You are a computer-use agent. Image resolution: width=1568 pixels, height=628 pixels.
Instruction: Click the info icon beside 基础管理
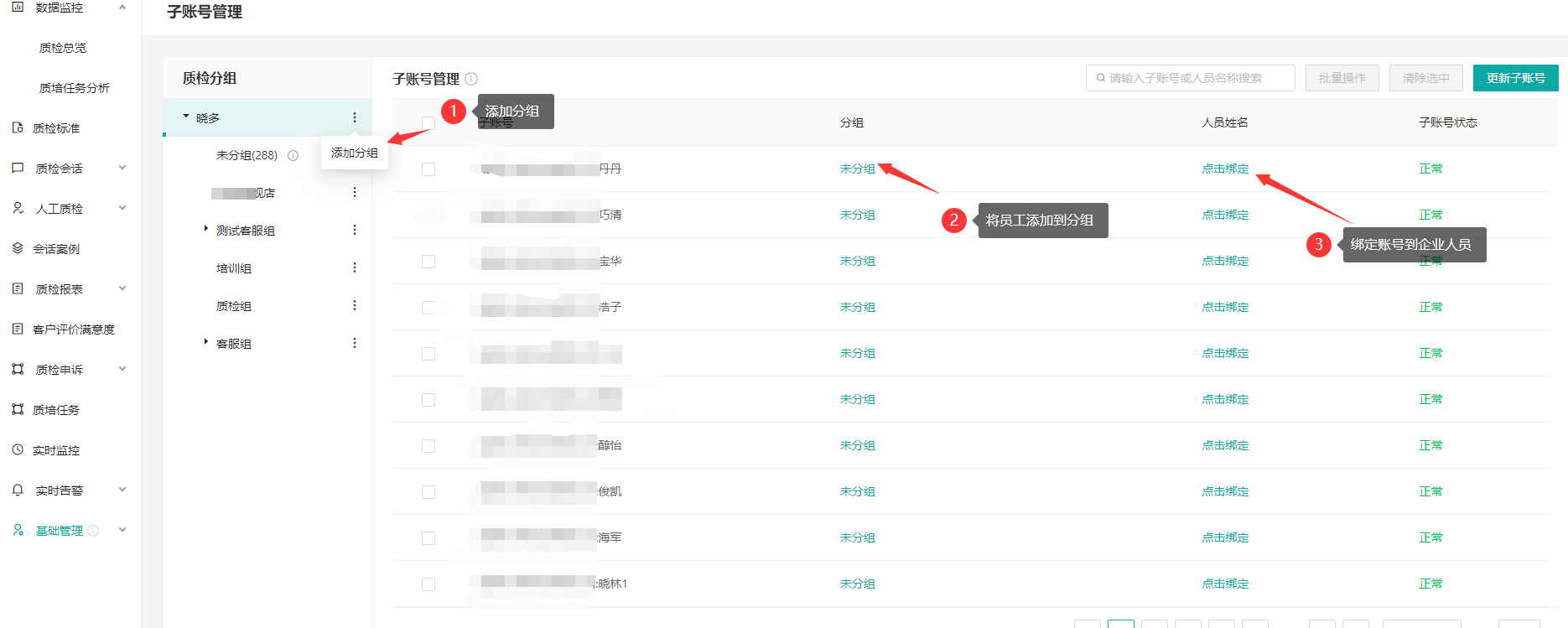(x=93, y=531)
